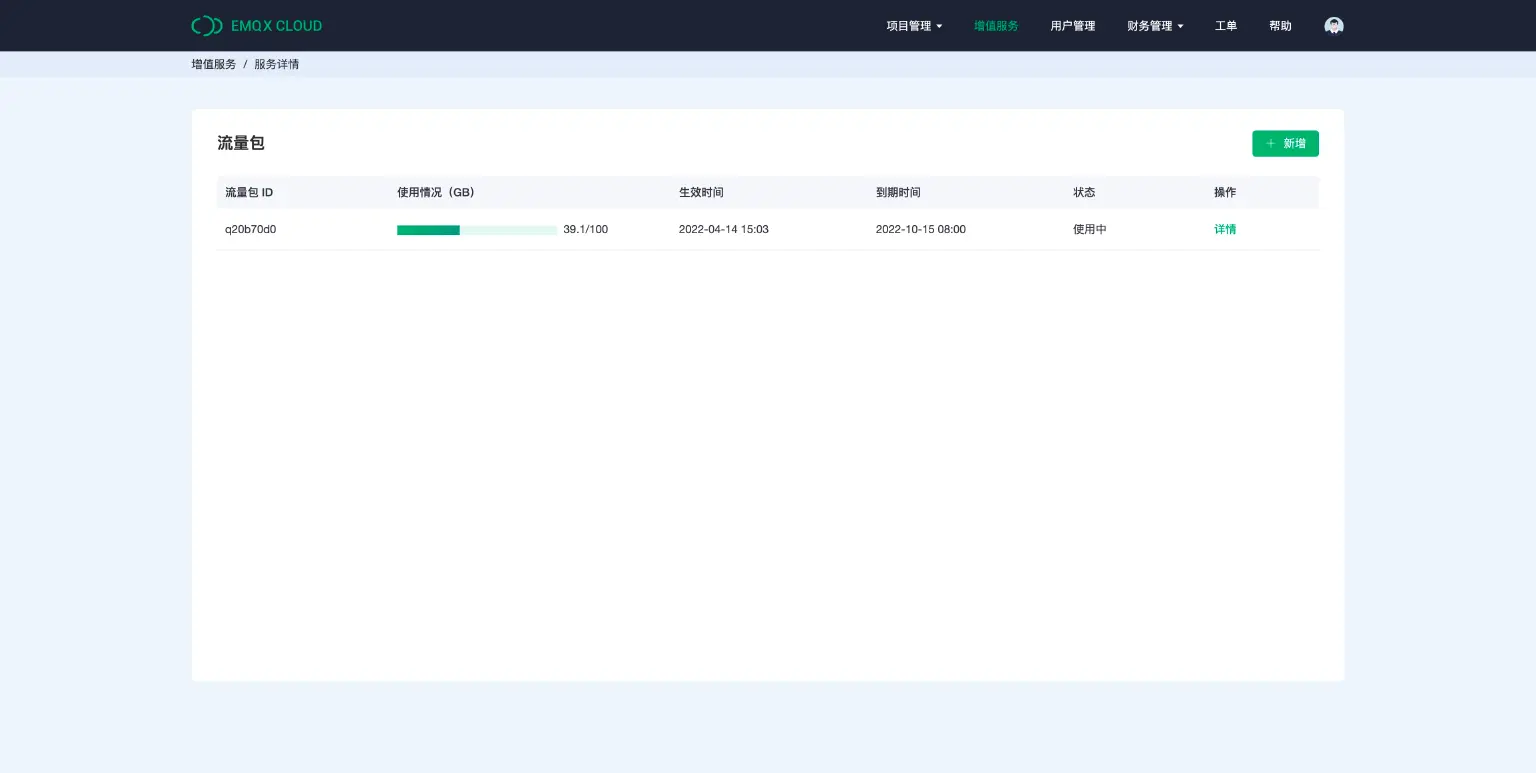Click the 到期时间 value 2022-10-15 08:00
1536x773 pixels.
point(921,229)
